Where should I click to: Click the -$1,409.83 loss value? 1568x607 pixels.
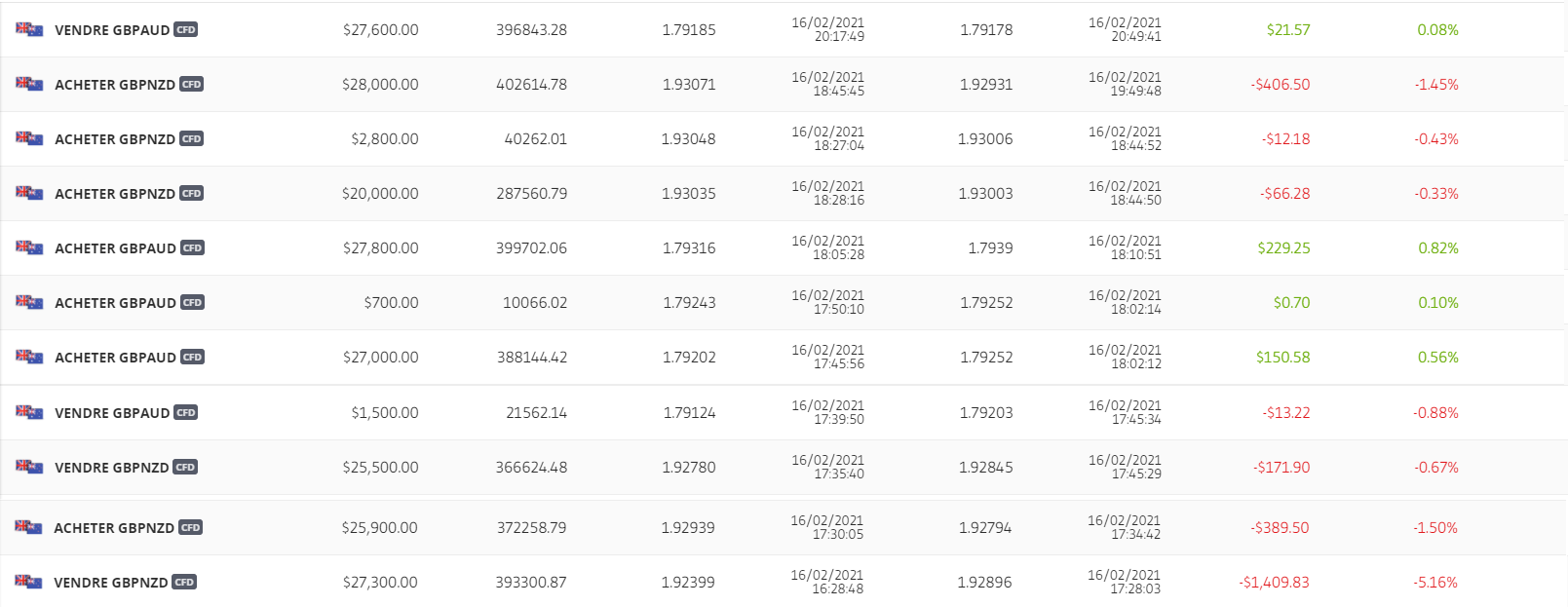(1274, 583)
